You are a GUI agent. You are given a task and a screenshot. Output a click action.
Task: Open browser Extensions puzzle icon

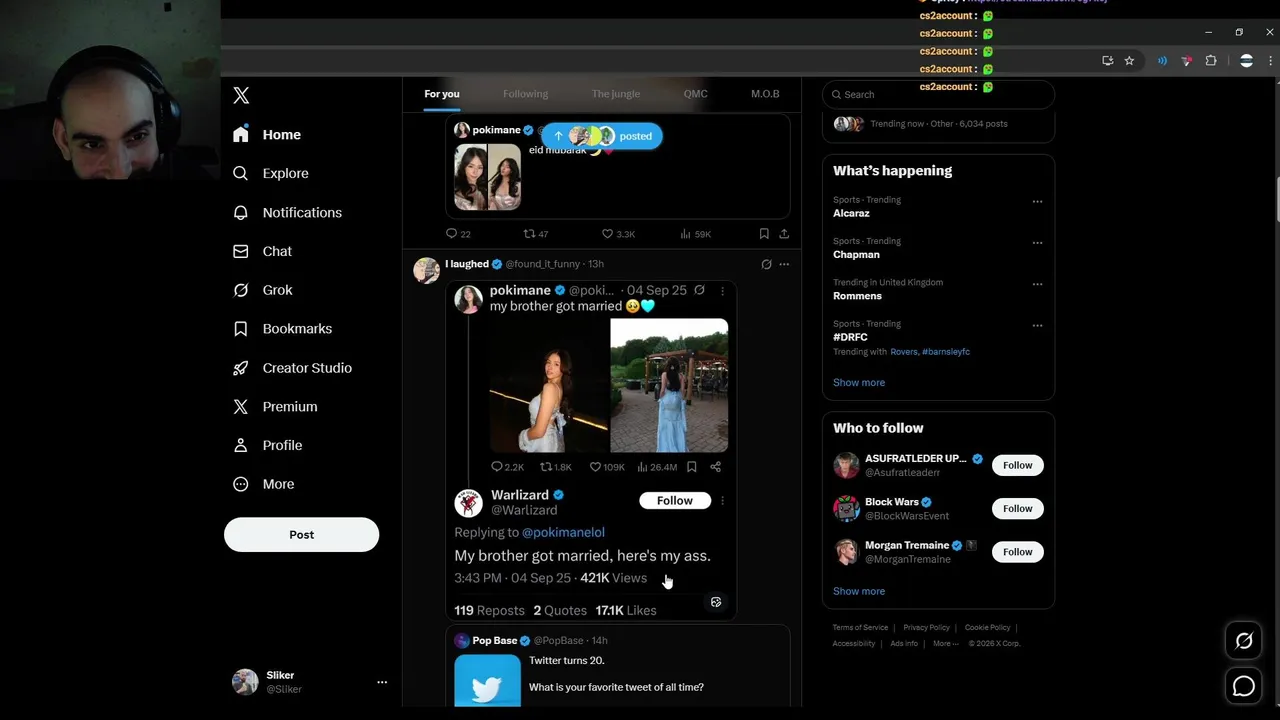click(x=1211, y=61)
